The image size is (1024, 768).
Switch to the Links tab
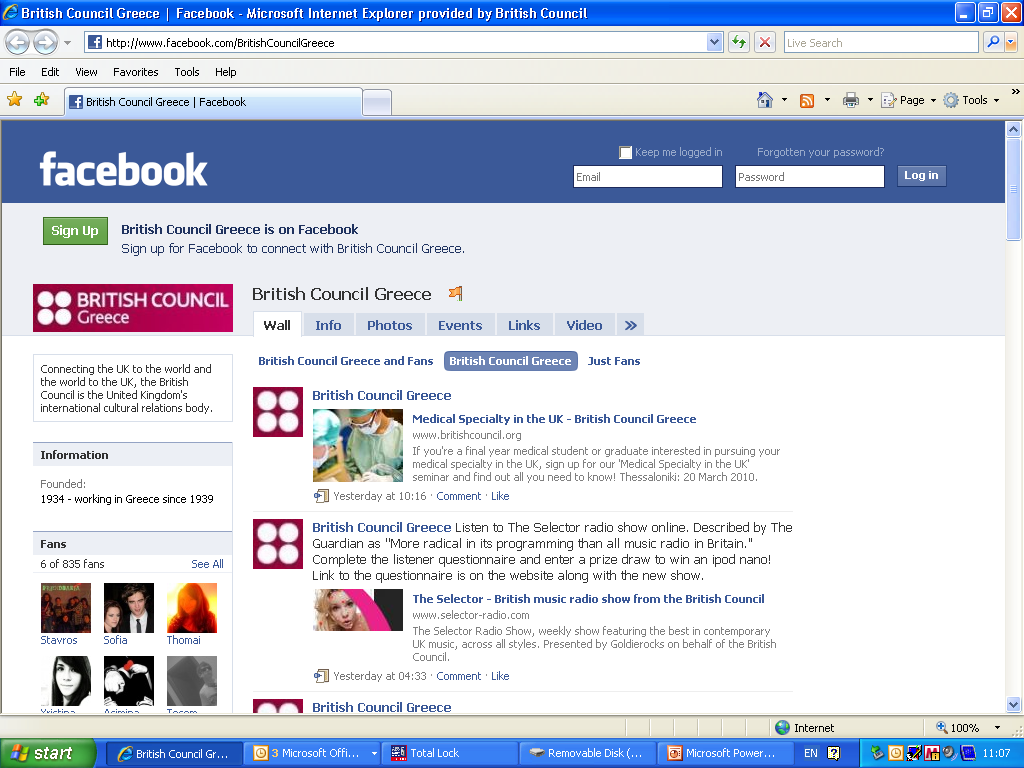coord(524,325)
